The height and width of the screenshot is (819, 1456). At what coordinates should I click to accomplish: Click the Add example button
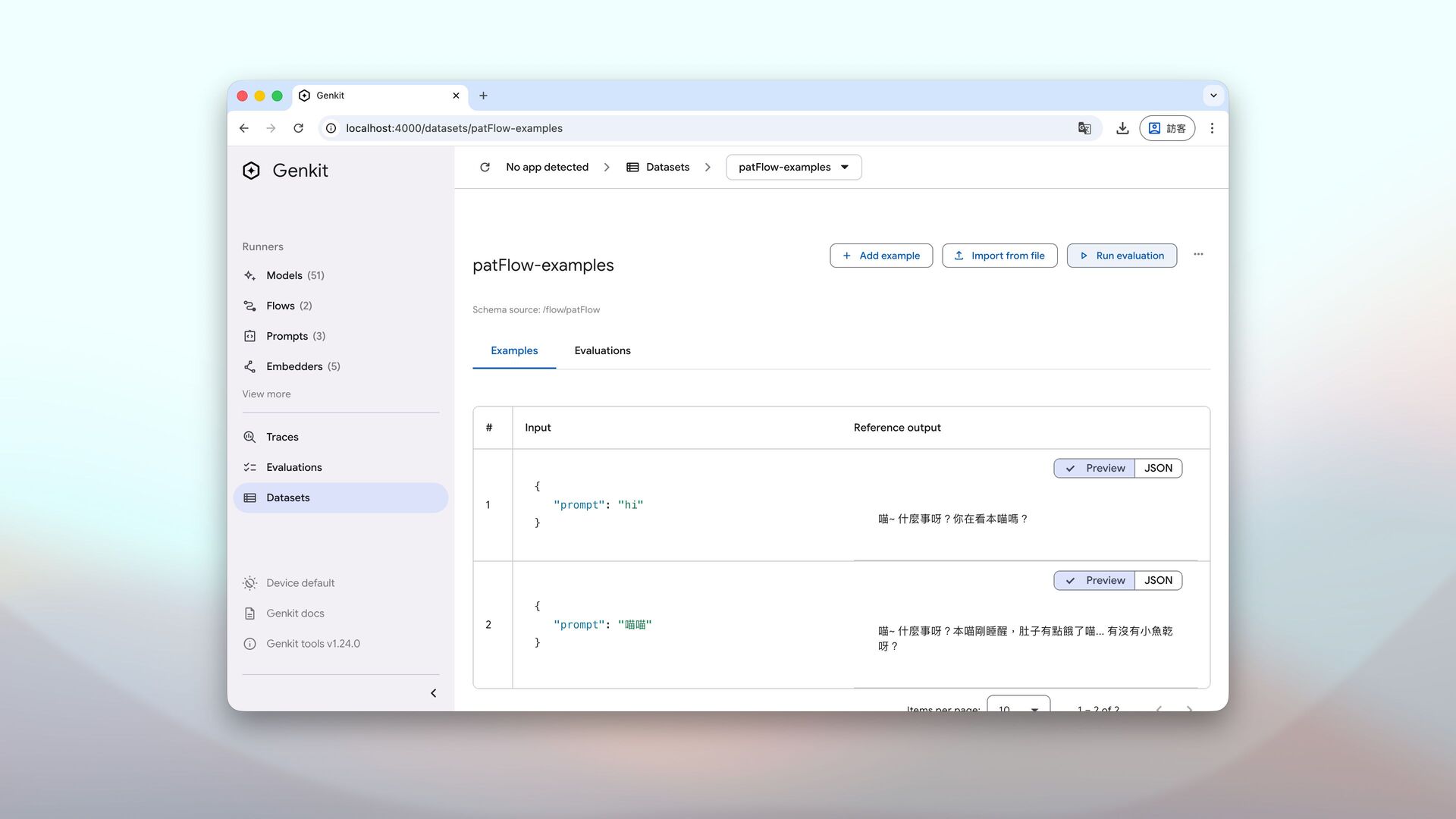(x=880, y=256)
